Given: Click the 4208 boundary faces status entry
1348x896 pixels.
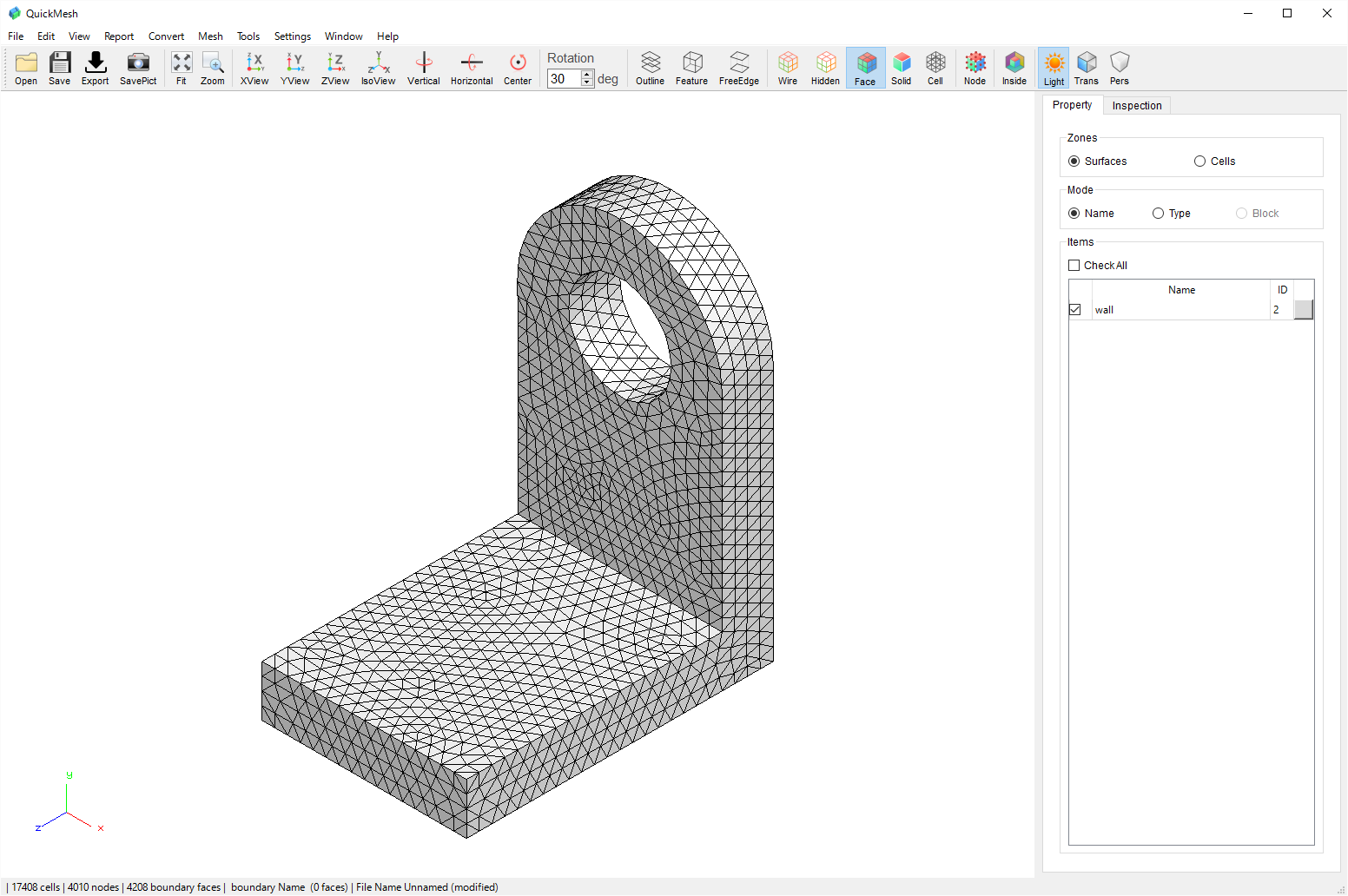Looking at the screenshot, I should (174, 887).
